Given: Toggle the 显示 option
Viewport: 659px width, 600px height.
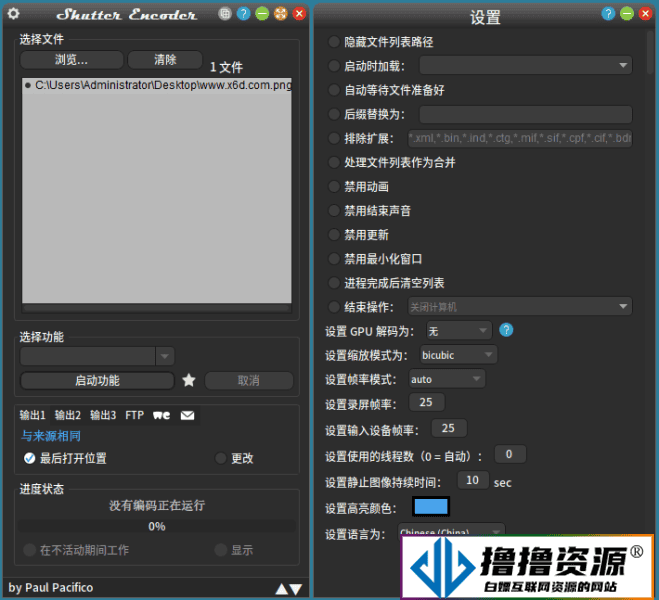Looking at the screenshot, I should [x=221, y=550].
